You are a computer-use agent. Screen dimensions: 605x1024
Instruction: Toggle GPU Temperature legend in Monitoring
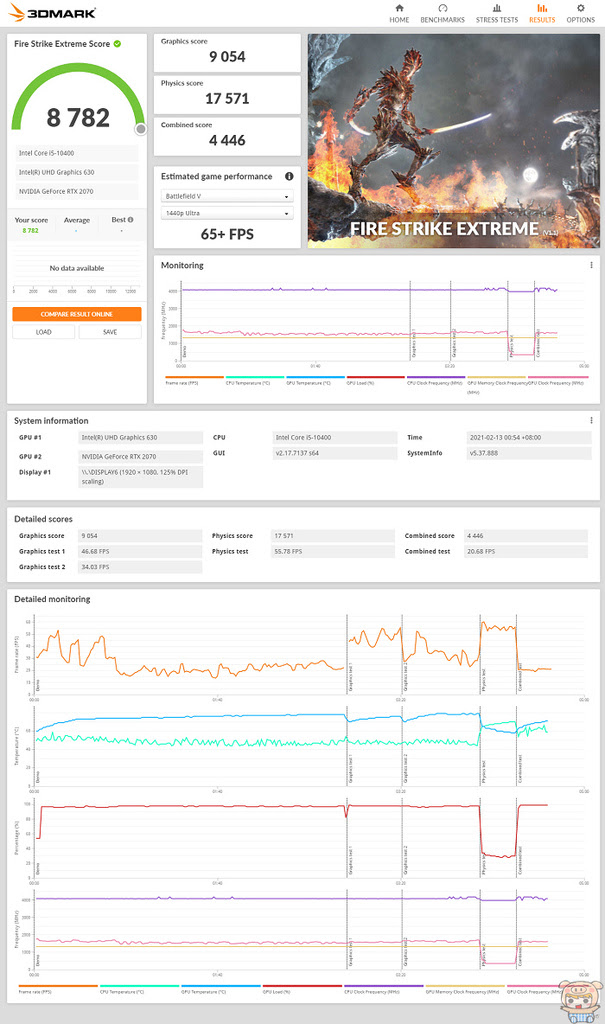(x=315, y=380)
